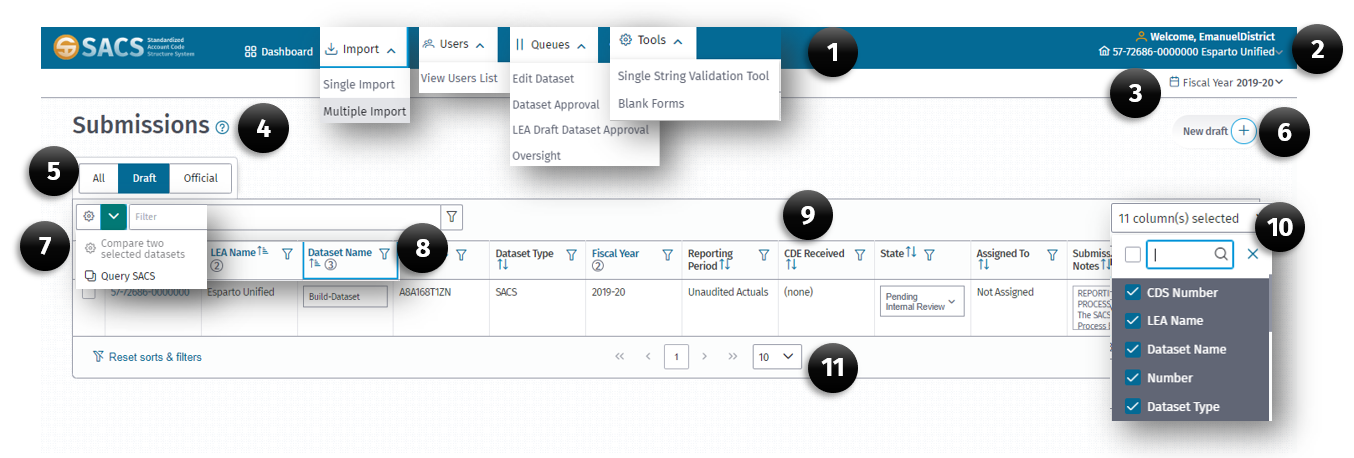Viewport: 1354px width, 458px height.
Task: Sort by Reporting Period arrows
Action: (724, 266)
